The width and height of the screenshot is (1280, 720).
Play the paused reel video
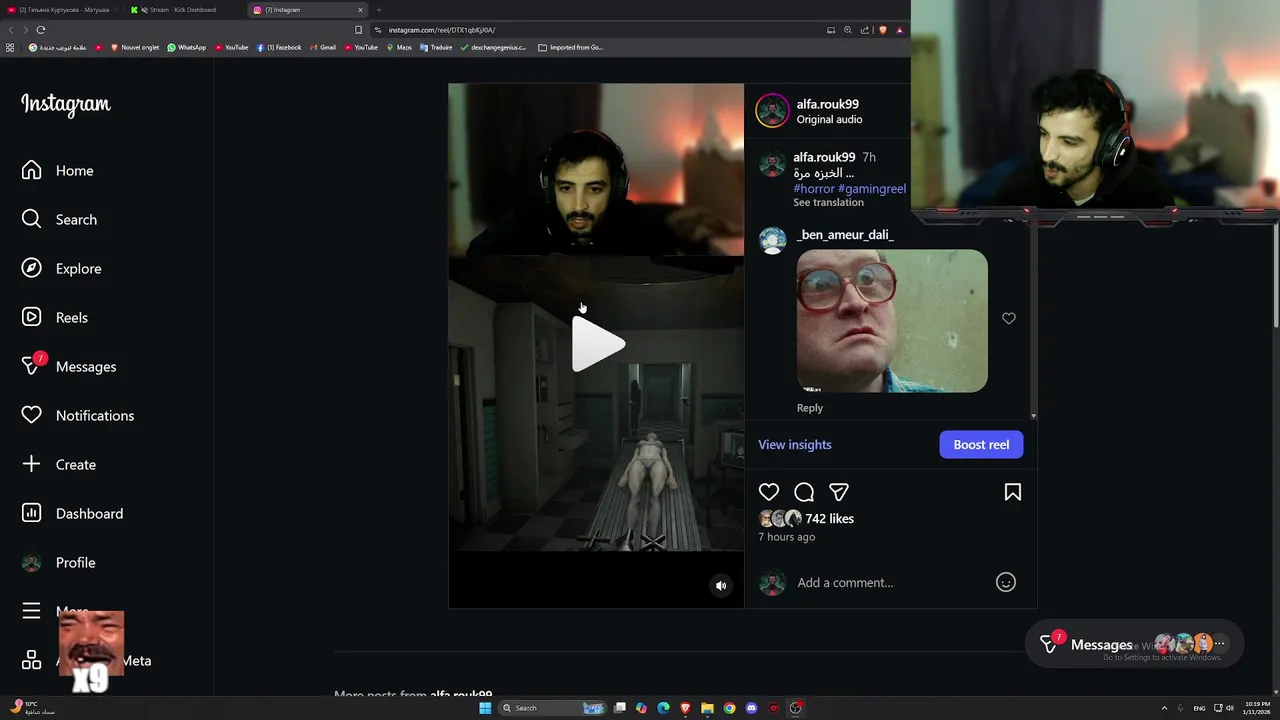tap(597, 345)
